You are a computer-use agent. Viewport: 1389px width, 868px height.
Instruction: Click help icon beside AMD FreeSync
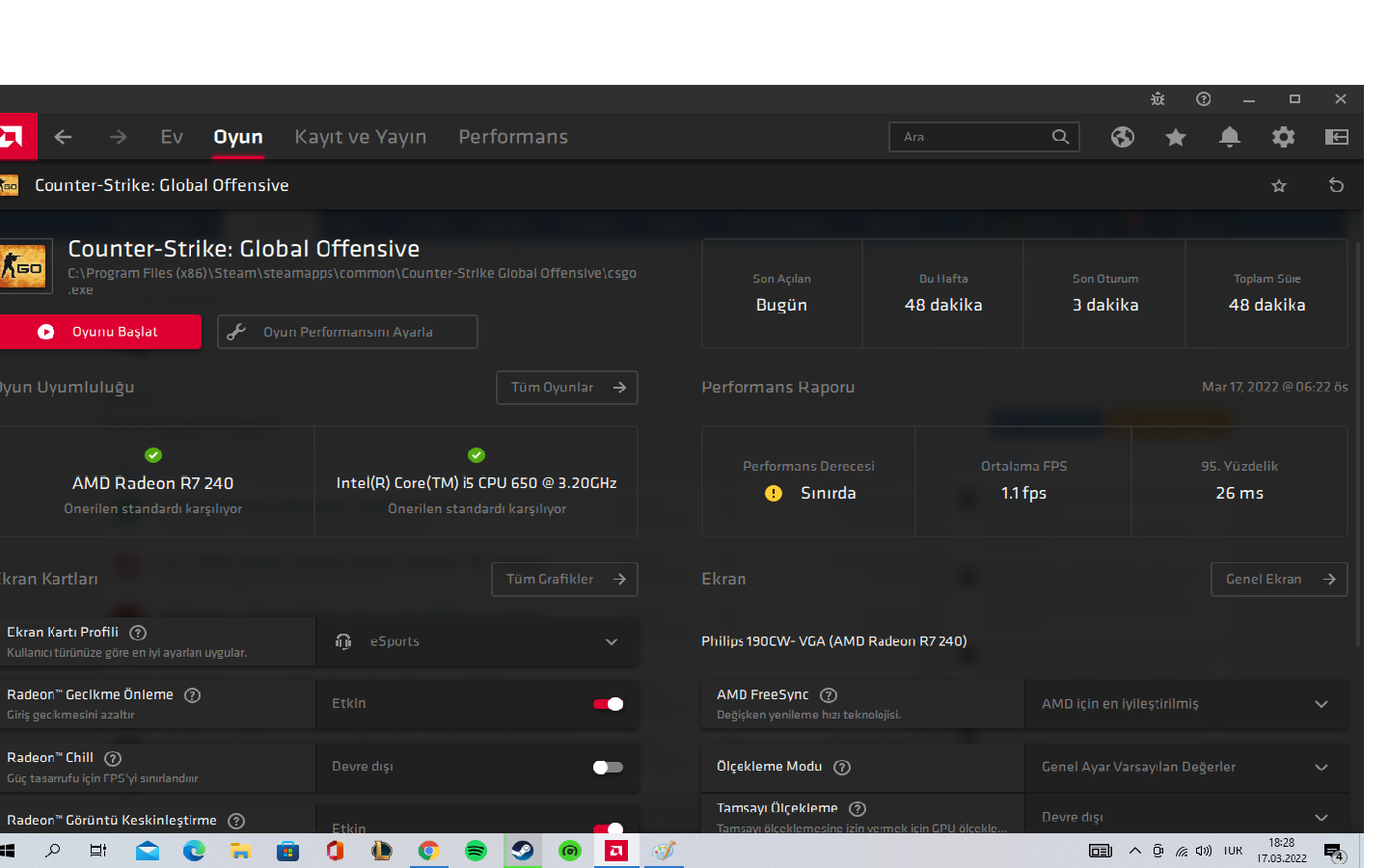(829, 695)
